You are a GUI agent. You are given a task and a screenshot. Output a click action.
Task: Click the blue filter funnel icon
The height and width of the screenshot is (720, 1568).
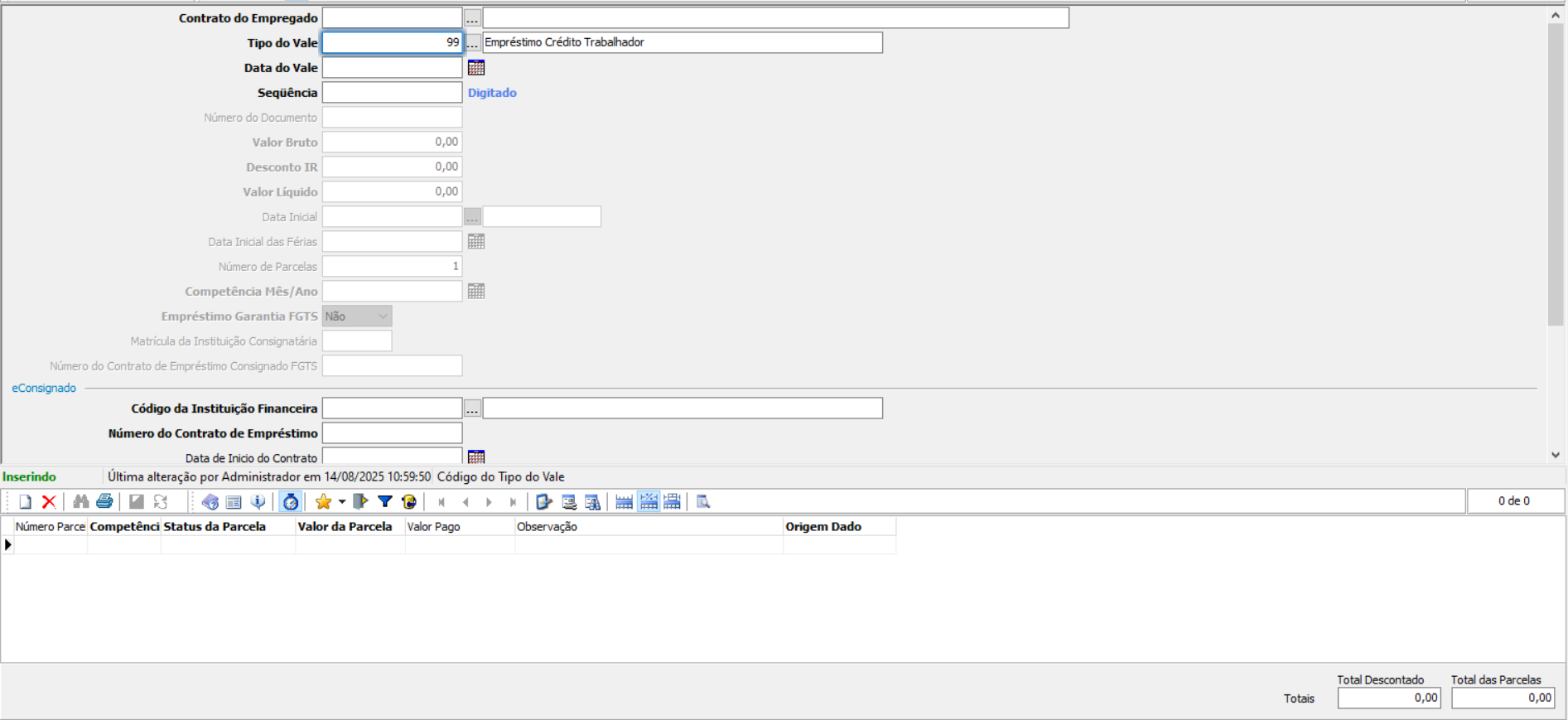point(385,502)
